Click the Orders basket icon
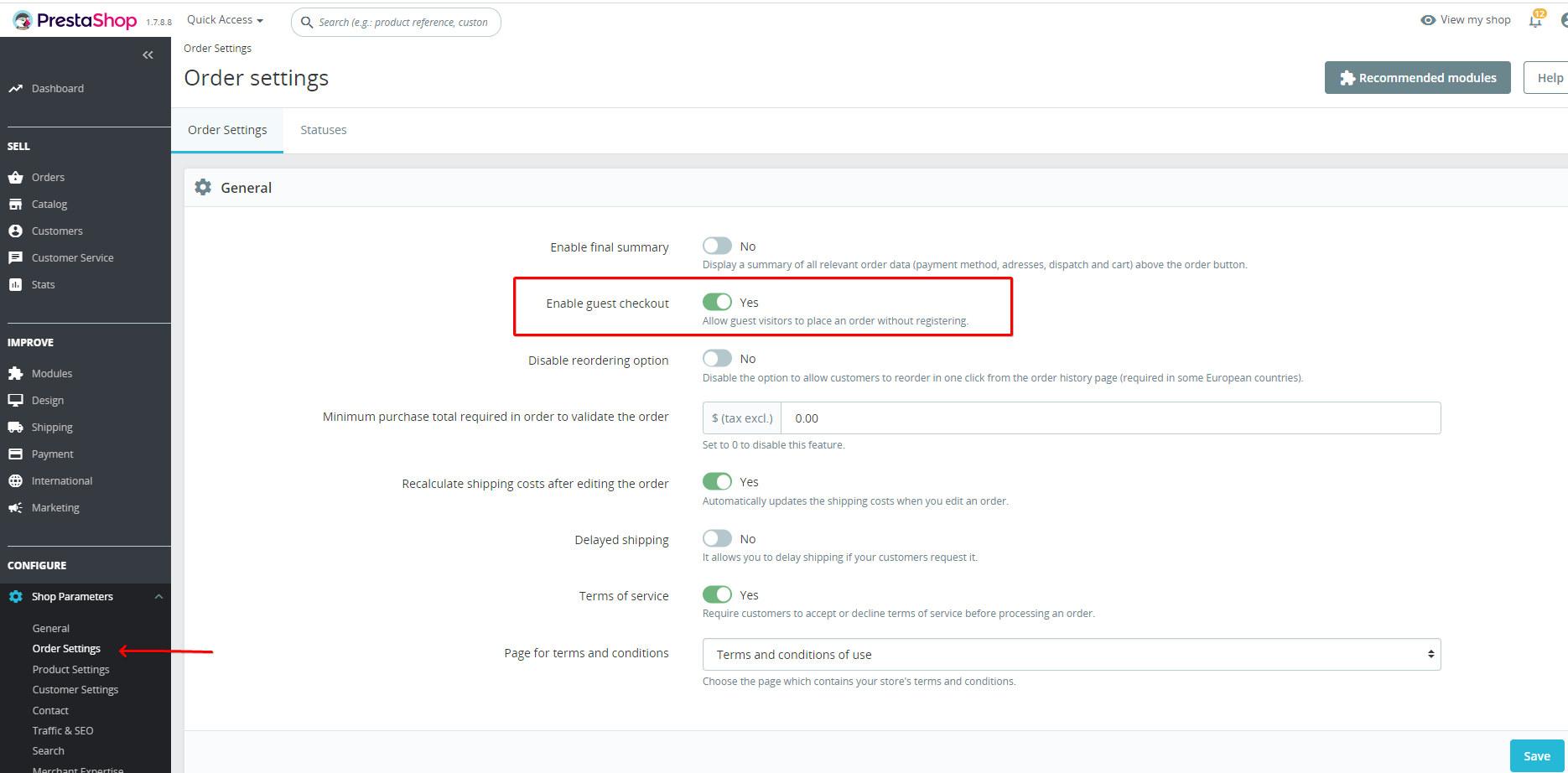1568x773 pixels. click(x=15, y=177)
